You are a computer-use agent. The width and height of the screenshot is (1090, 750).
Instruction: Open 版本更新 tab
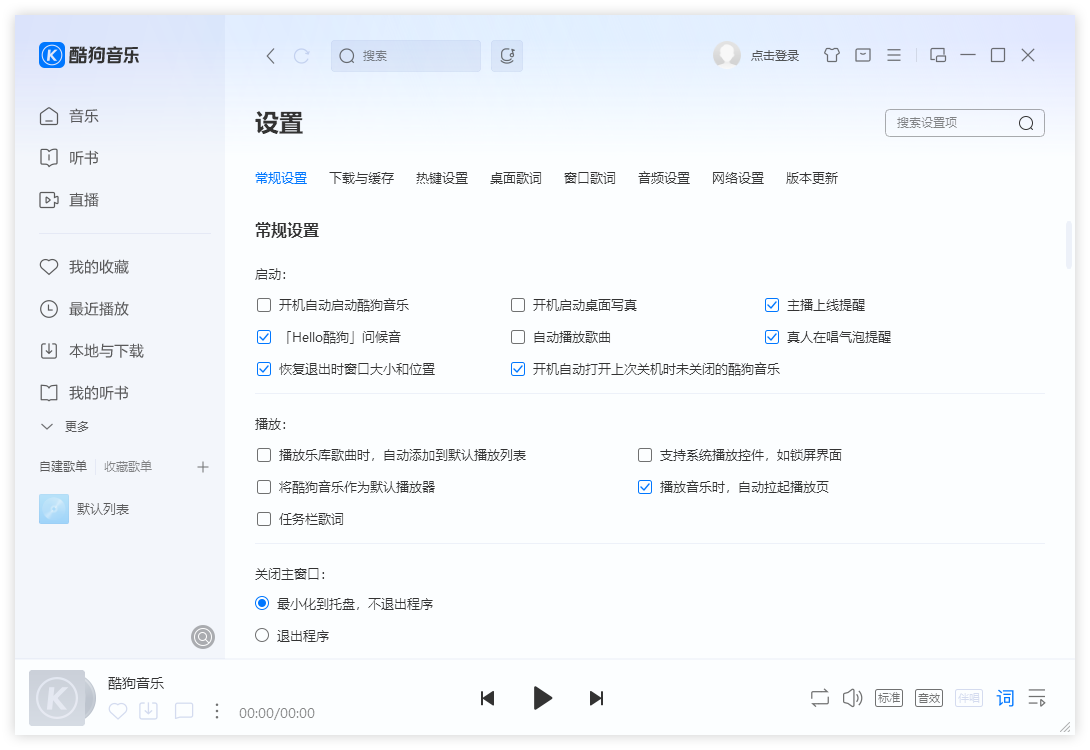point(812,179)
